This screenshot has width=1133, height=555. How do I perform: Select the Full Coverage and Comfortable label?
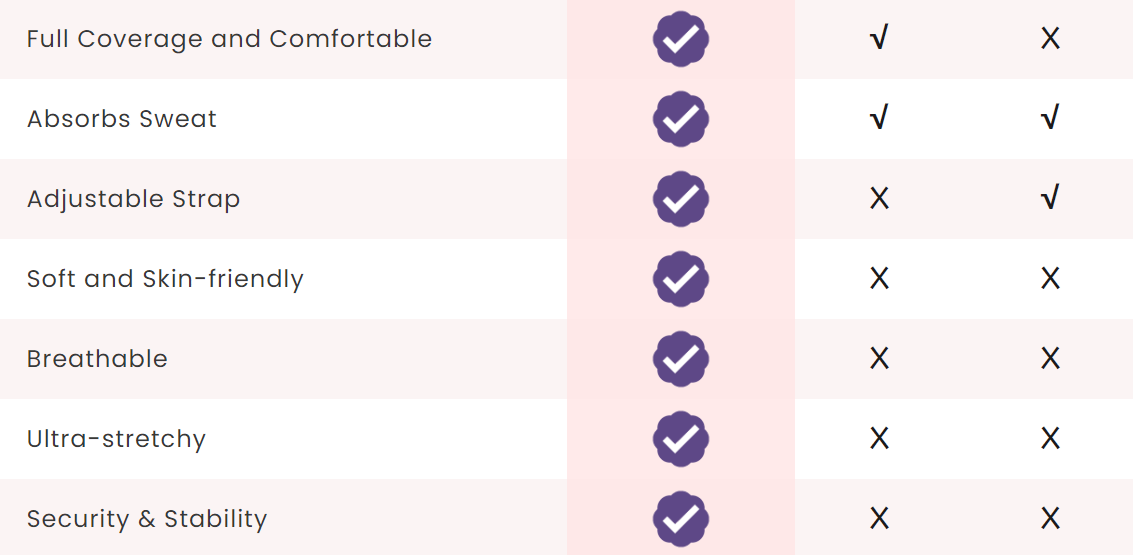click(x=229, y=39)
